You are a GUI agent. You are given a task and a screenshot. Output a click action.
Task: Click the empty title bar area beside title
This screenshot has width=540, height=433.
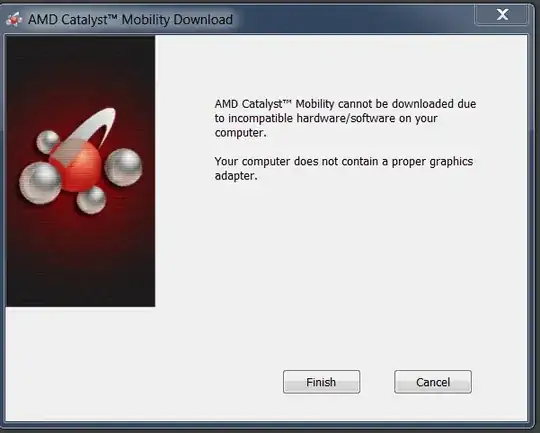pyautogui.click(x=355, y=19)
